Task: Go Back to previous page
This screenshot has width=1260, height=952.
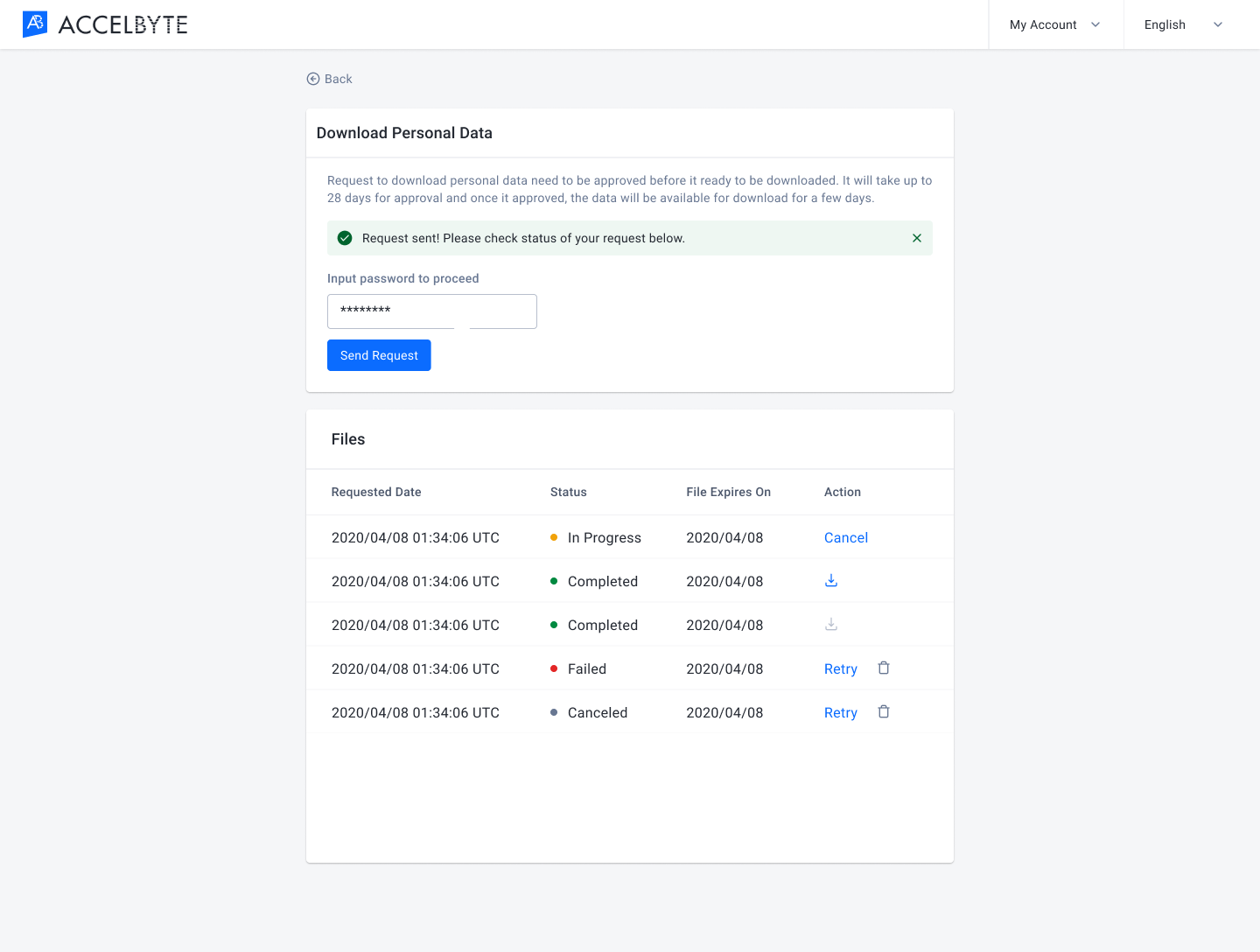Action: 330,79
